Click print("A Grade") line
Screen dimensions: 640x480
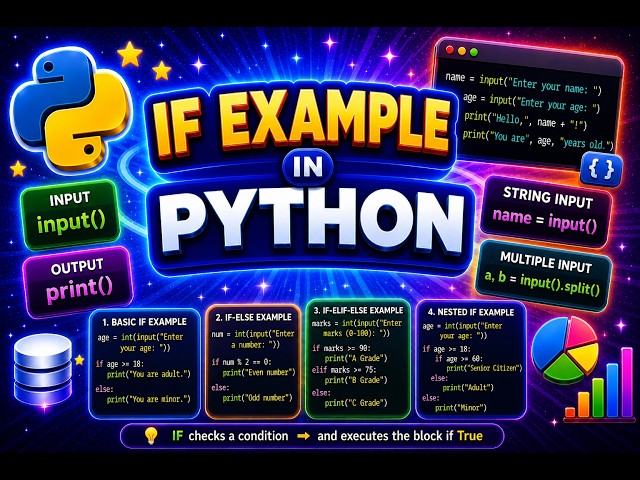[x=356, y=358]
